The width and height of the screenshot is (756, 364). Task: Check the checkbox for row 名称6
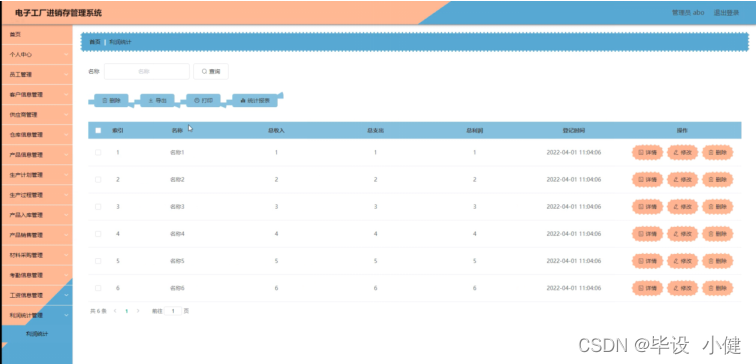[x=98, y=288]
